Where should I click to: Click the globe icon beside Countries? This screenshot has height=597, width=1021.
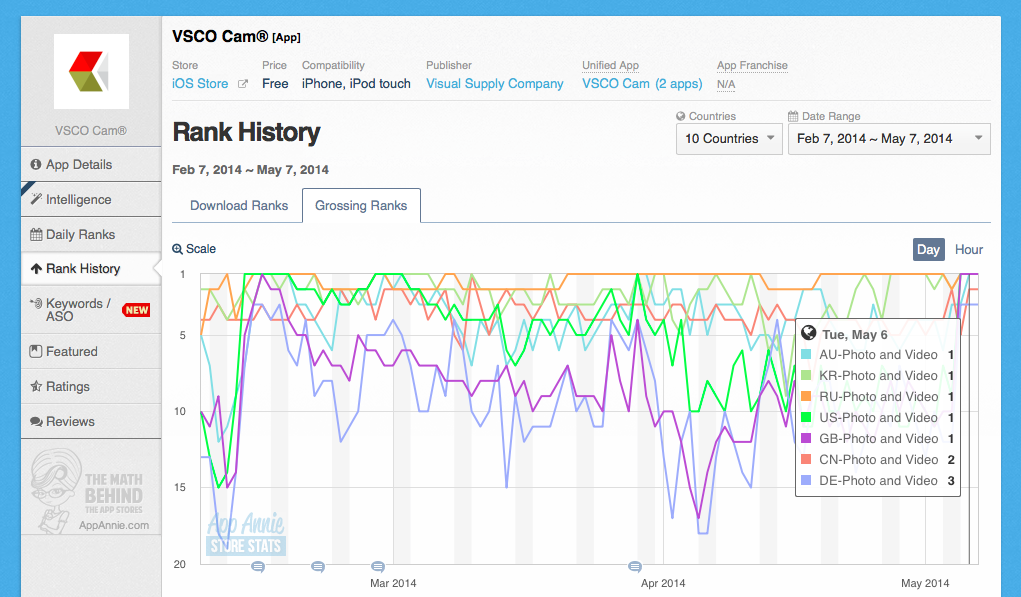[x=681, y=116]
